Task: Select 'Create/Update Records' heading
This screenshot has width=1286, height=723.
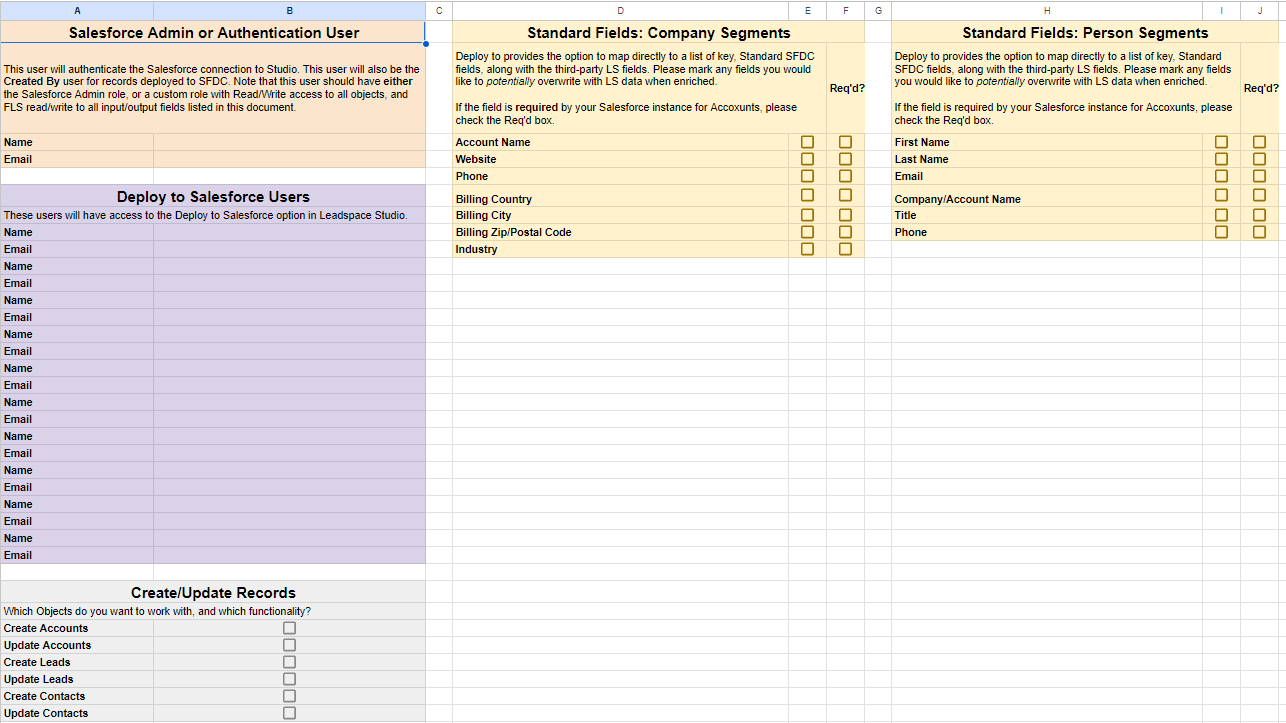Action: tap(213, 593)
